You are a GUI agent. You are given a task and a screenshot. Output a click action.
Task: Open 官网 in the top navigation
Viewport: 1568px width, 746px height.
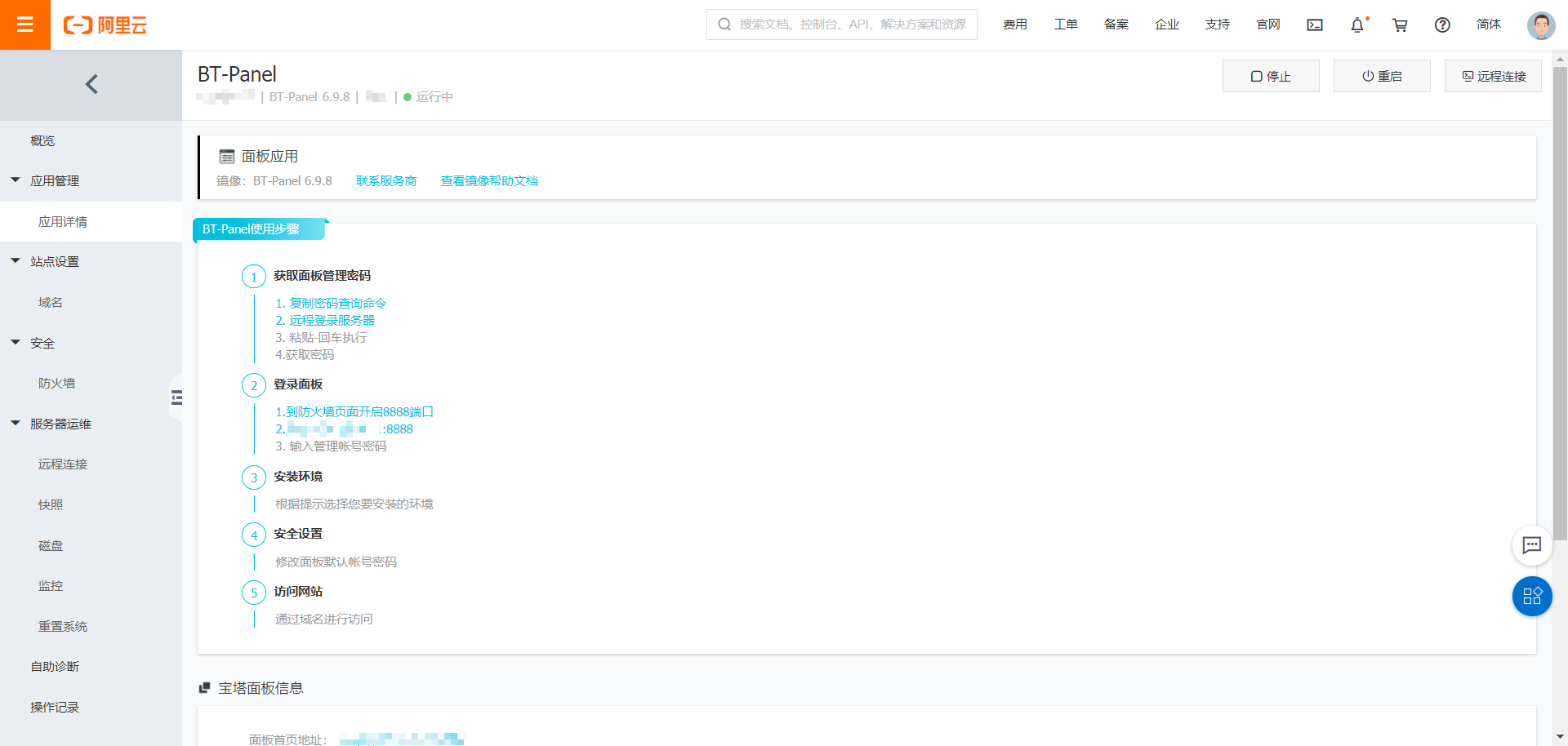coord(1268,24)
